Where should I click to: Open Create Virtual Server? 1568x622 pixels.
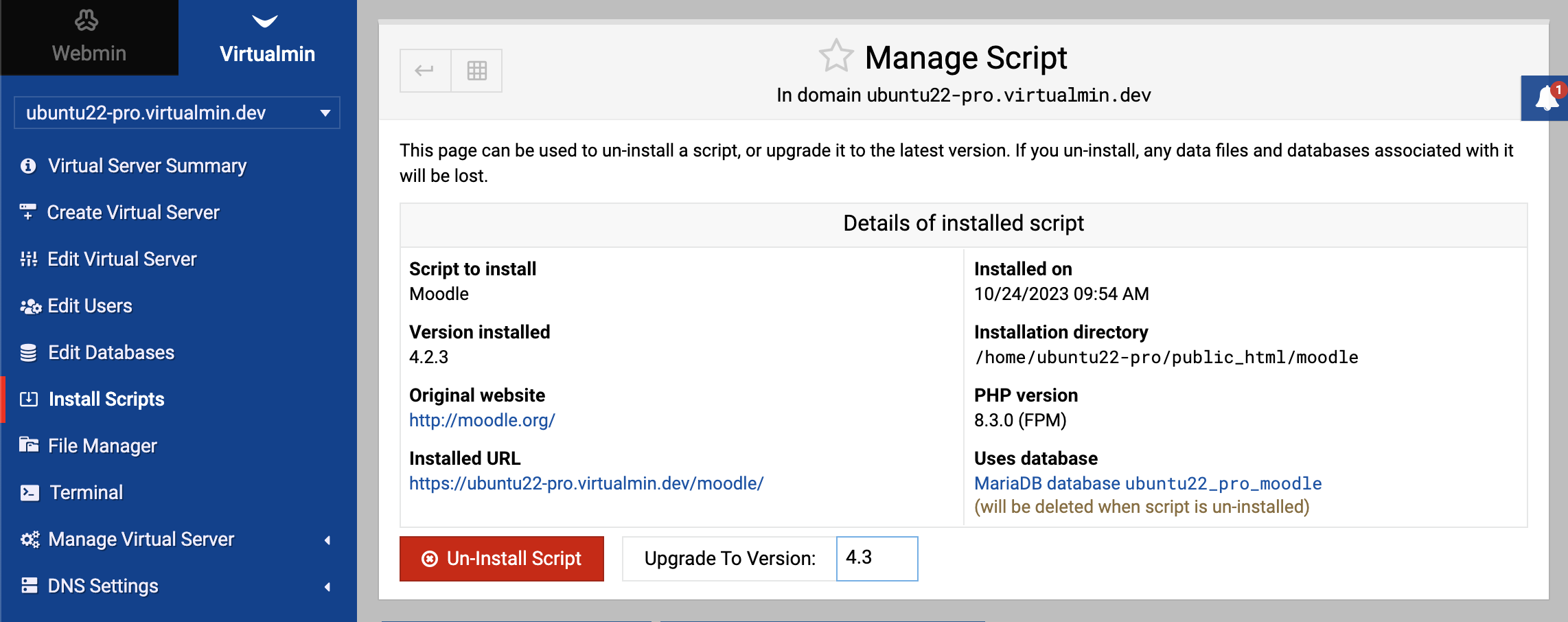point(133,213)
